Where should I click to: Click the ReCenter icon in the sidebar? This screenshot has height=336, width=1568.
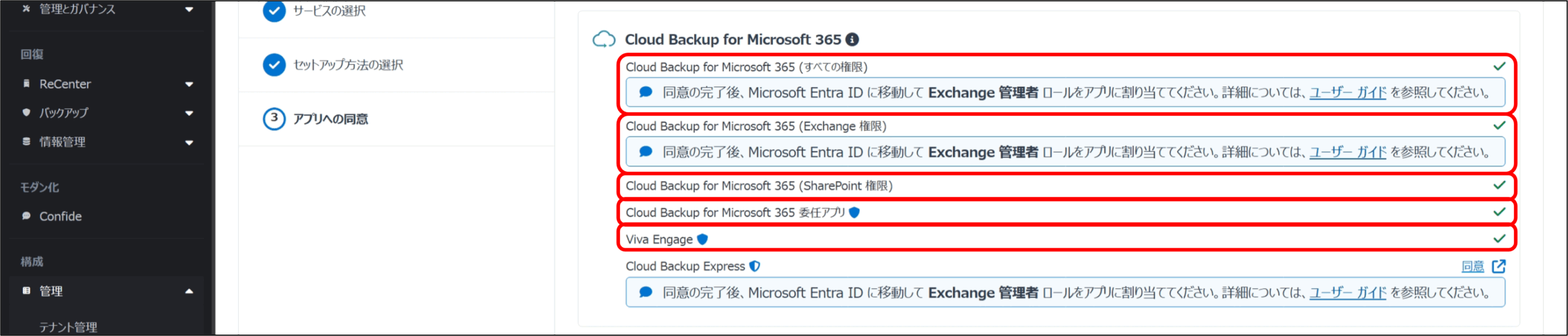tap(26, 83)
